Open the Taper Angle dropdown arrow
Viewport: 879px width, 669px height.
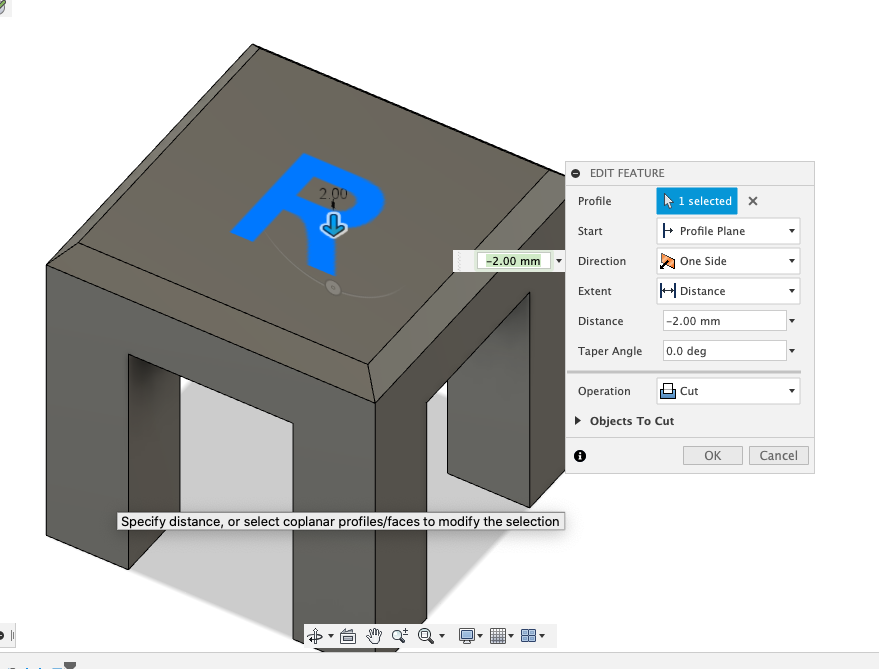tap(792, 351)
